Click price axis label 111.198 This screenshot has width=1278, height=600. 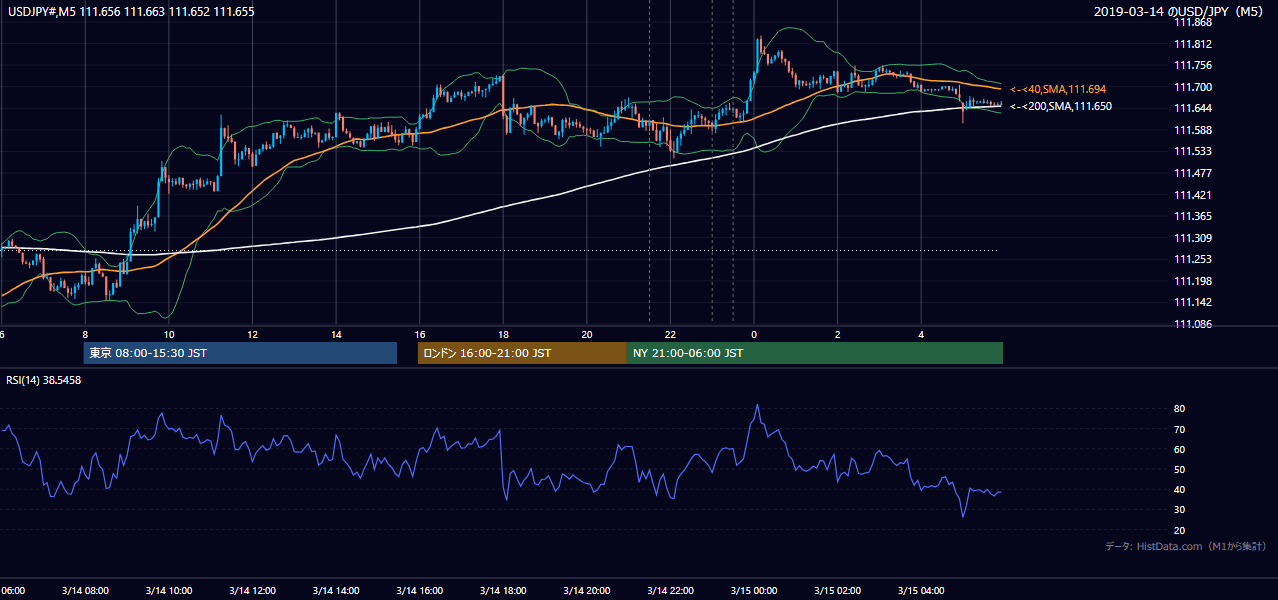click(x=1193, y=281)
